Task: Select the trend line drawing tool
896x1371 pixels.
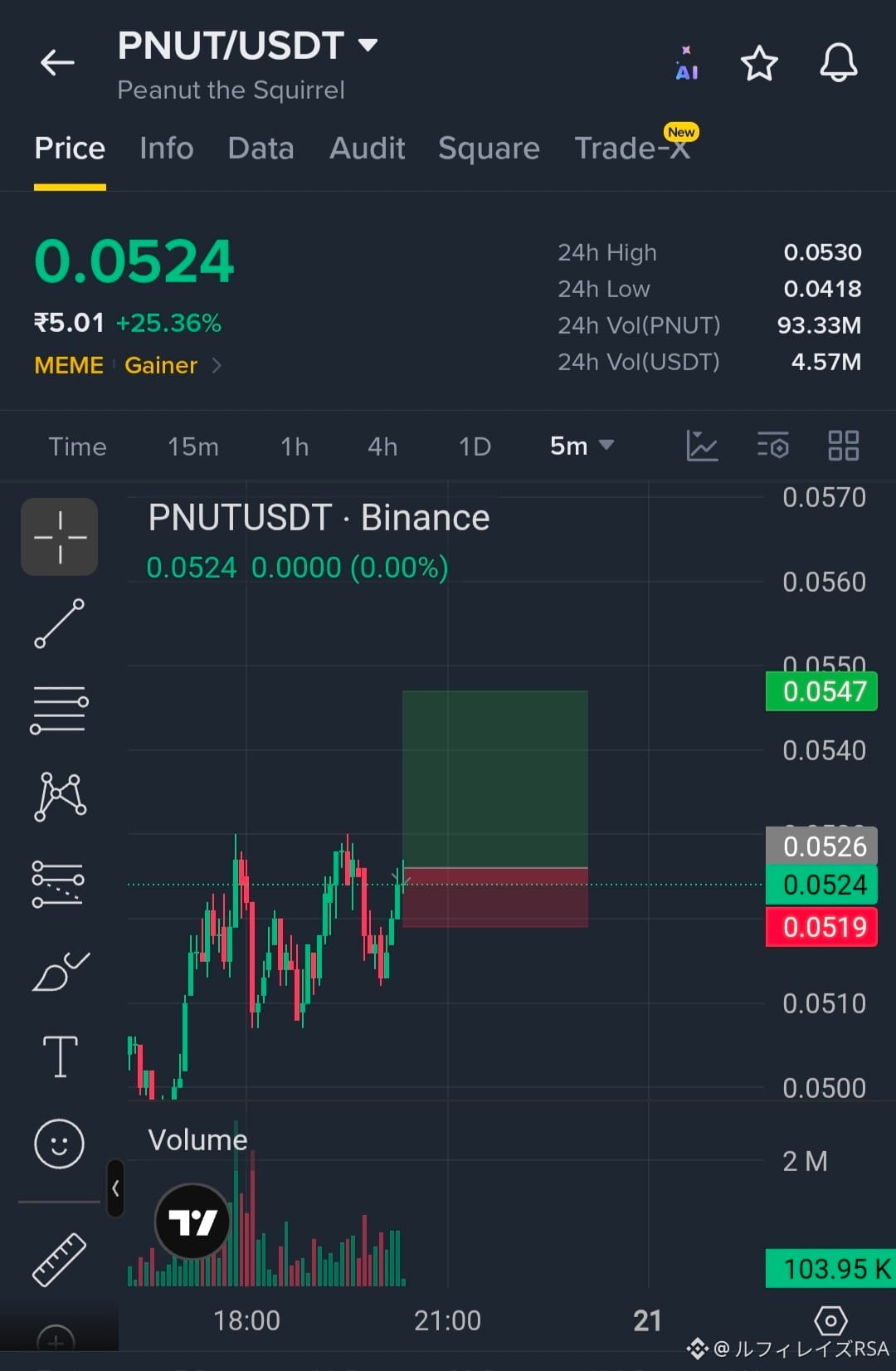Action: pos(59,623)
